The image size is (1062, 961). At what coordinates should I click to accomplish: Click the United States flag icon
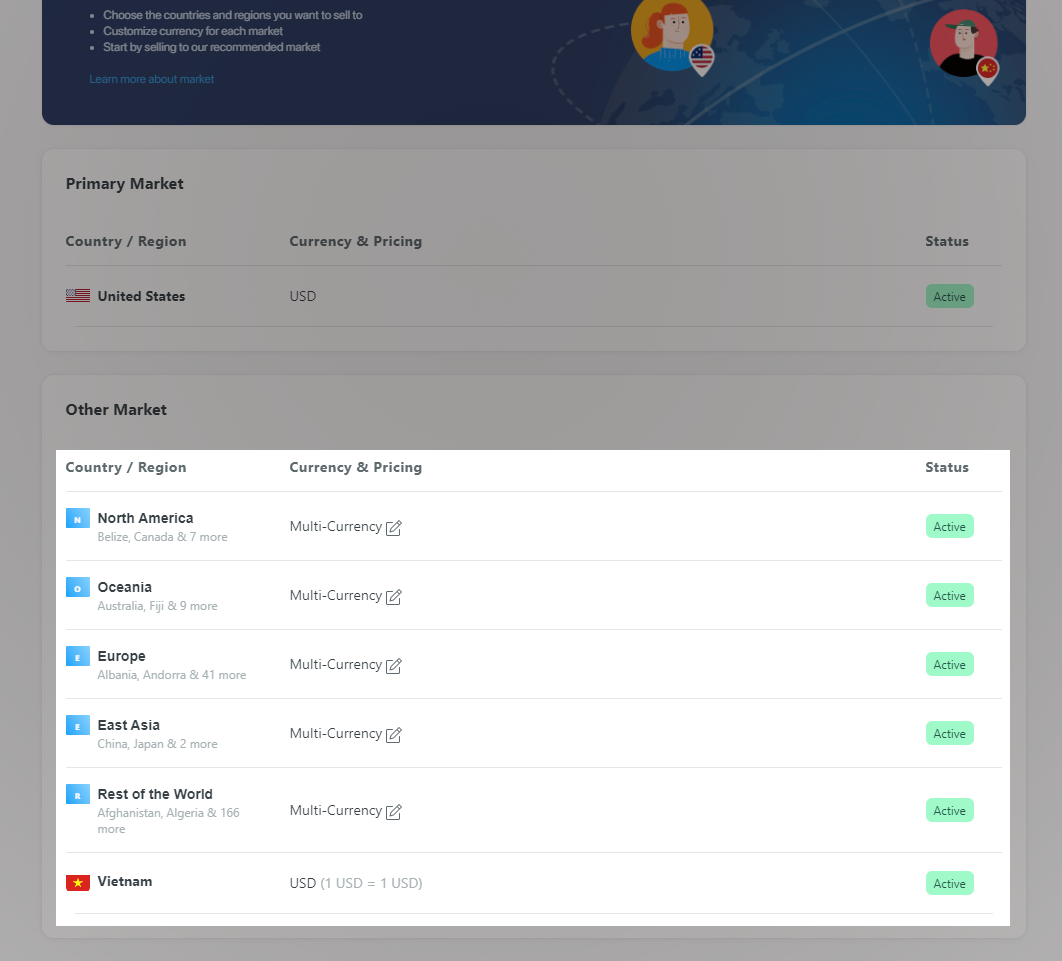click(x=78, y=296)
